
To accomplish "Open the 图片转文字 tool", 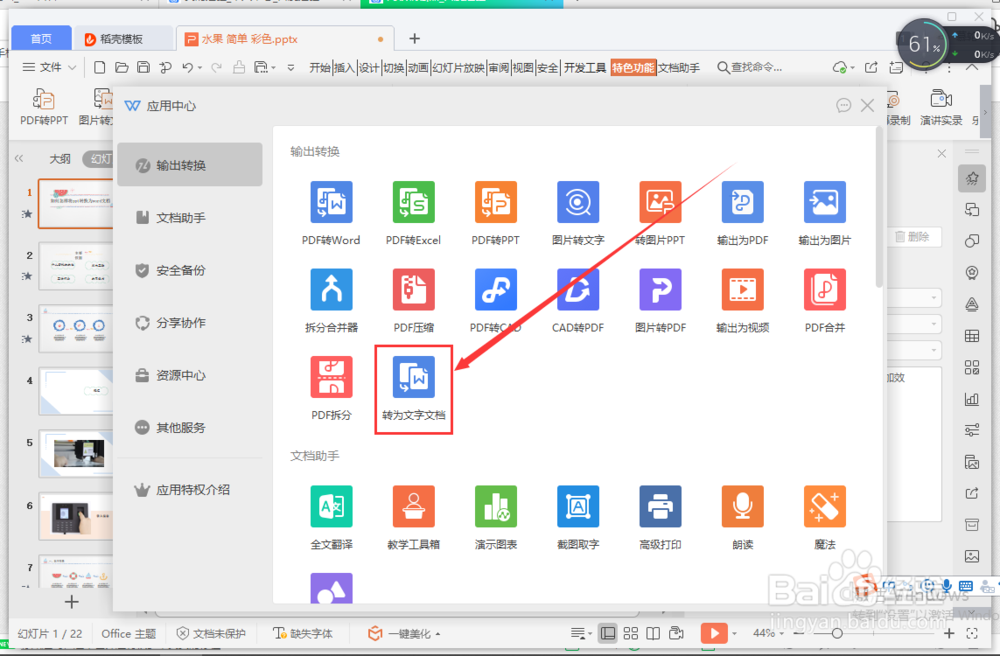I will coord(578,213).
